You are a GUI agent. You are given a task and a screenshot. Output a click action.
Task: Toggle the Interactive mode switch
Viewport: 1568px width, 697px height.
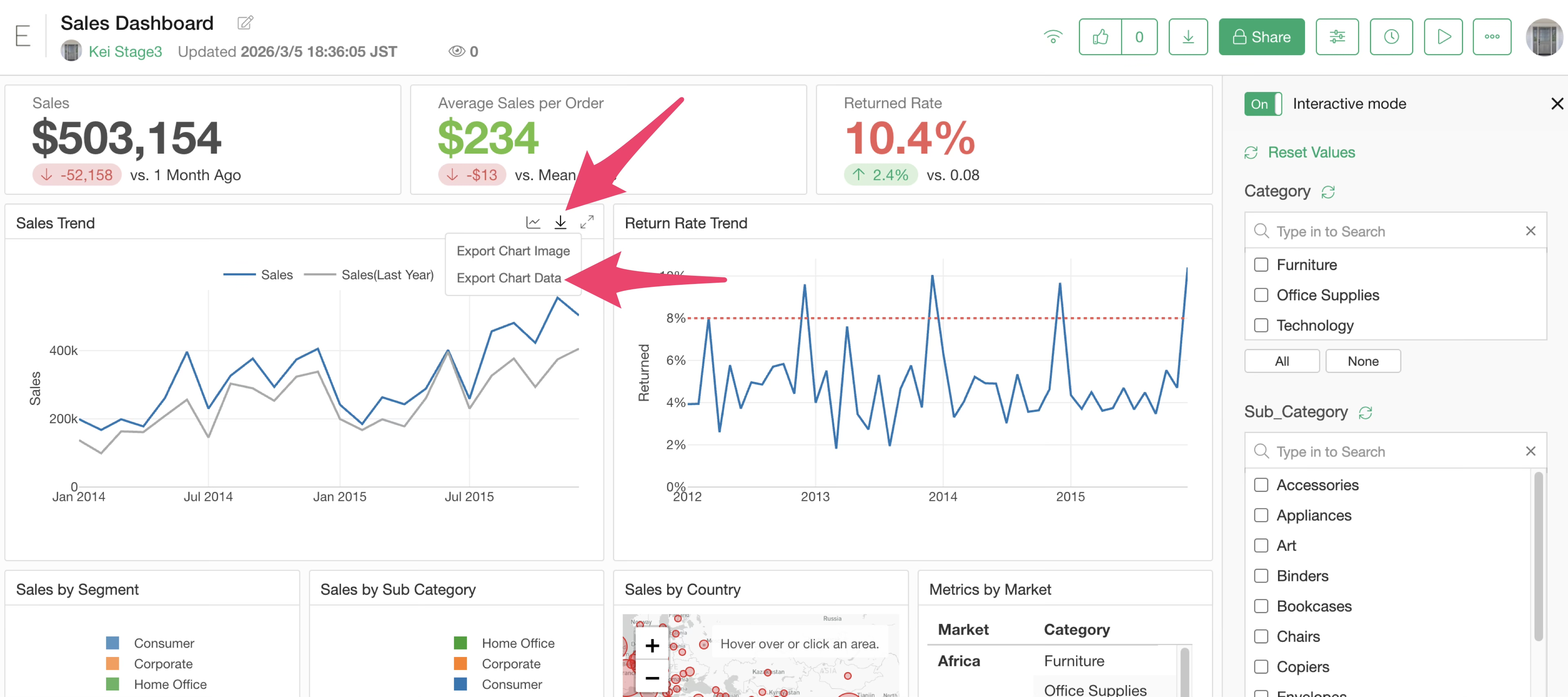[1263, 104]
